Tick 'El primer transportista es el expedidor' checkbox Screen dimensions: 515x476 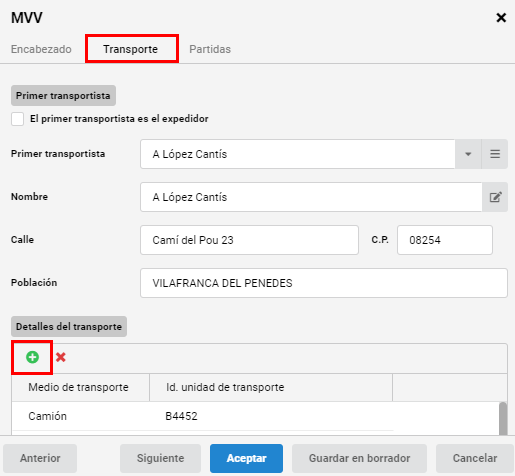coord(17,119)
